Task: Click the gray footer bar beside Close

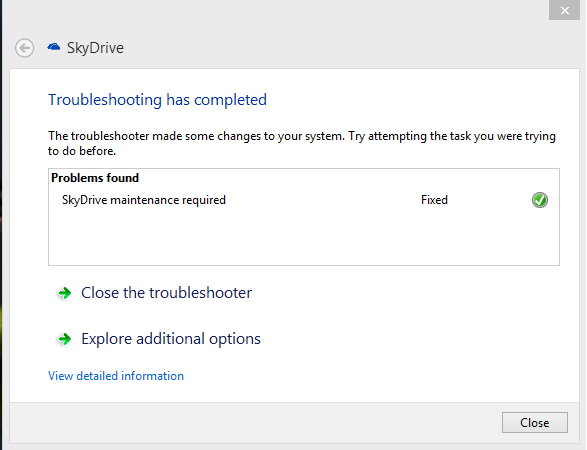Action: point(255,423)
